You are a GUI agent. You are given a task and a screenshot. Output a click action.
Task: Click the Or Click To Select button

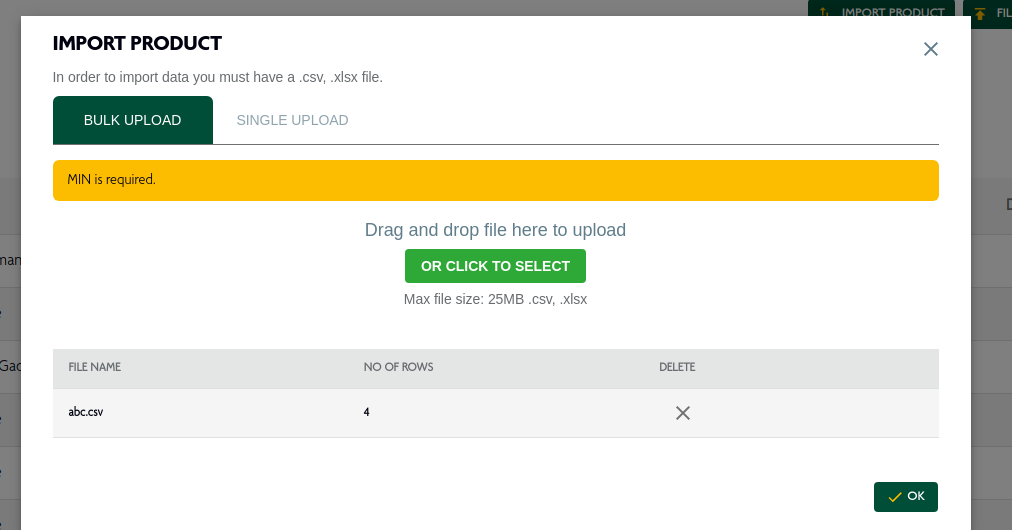(495, 266)
